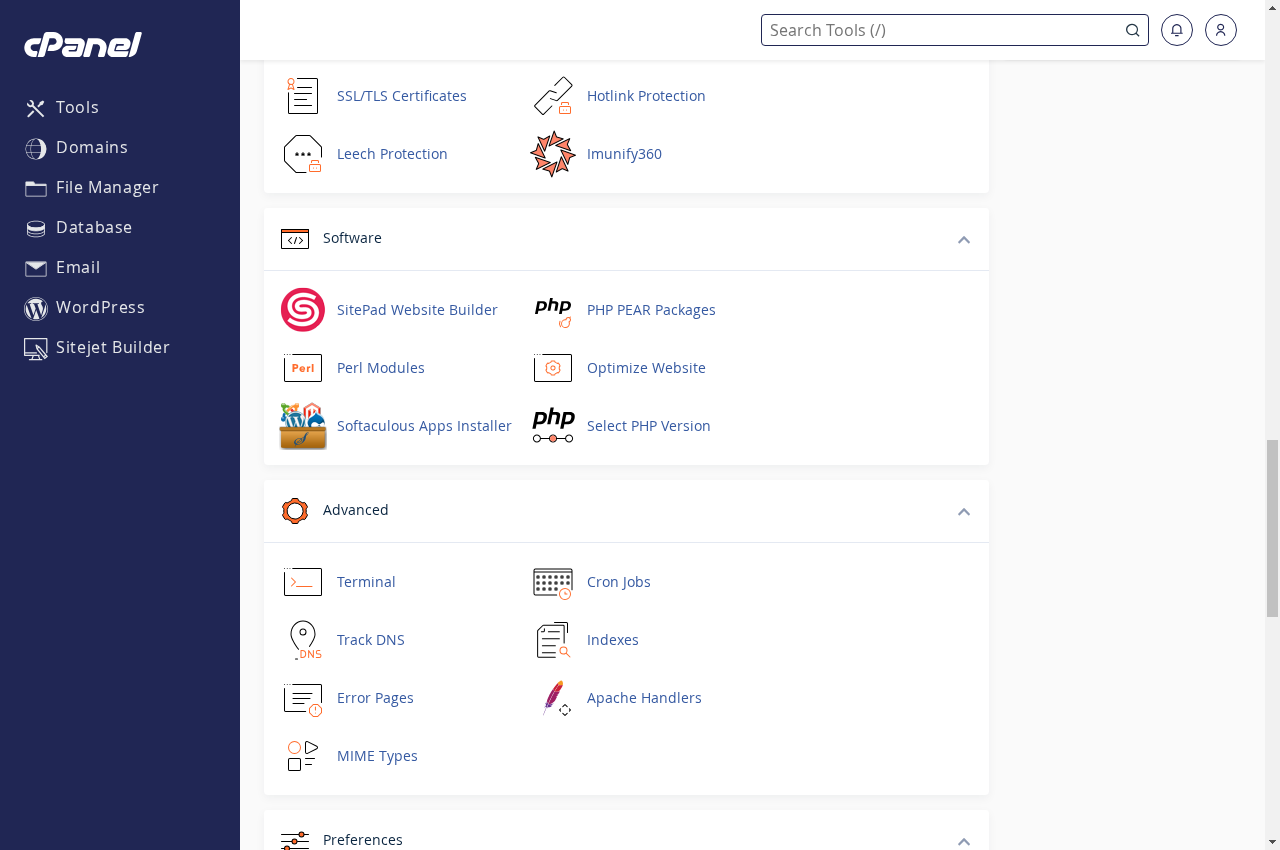1280x850 pixels.
Task: Click the search magnifier icon
Action: click(x=1133, y=30)
